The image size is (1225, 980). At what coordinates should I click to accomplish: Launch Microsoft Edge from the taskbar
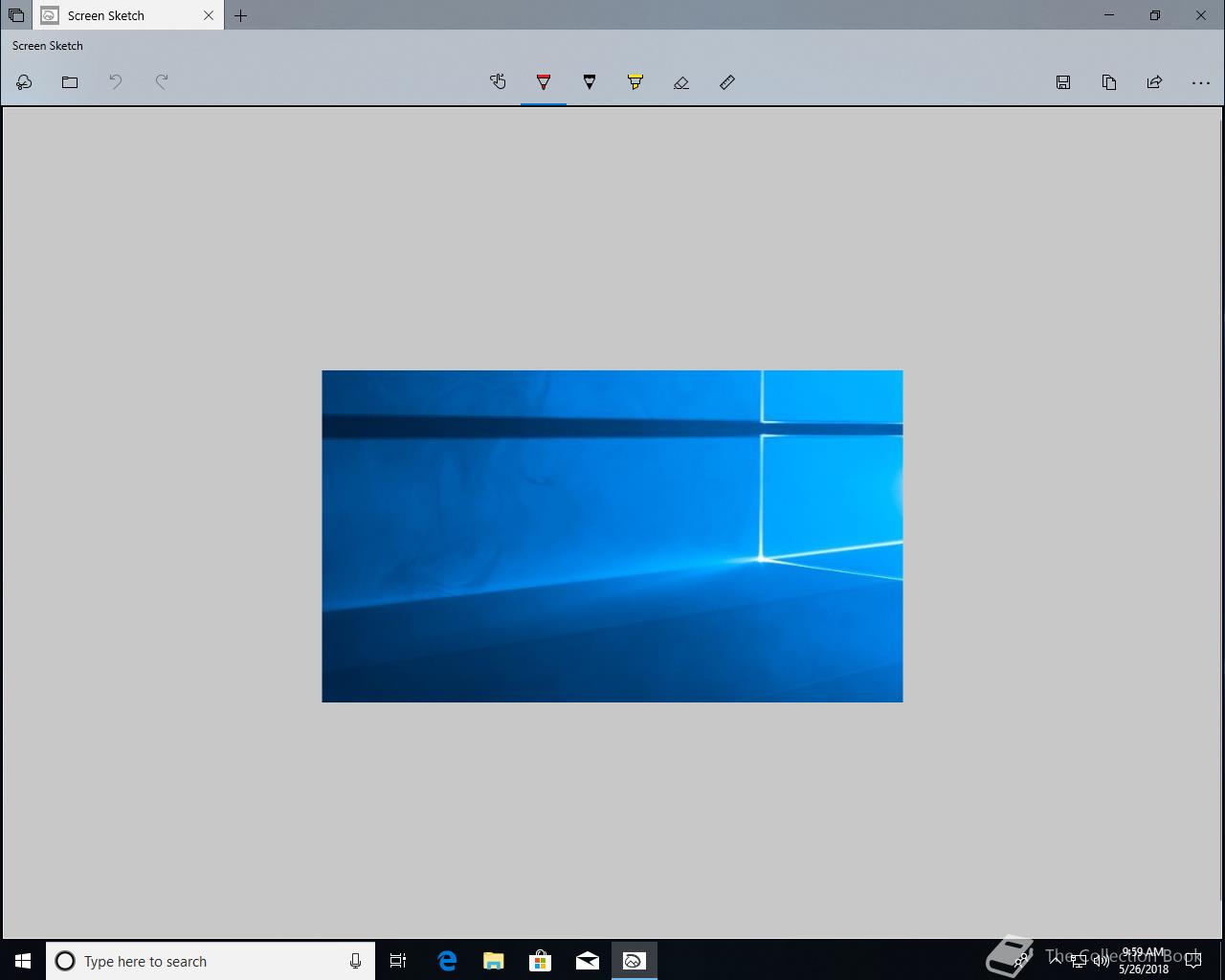pos(447,961)
